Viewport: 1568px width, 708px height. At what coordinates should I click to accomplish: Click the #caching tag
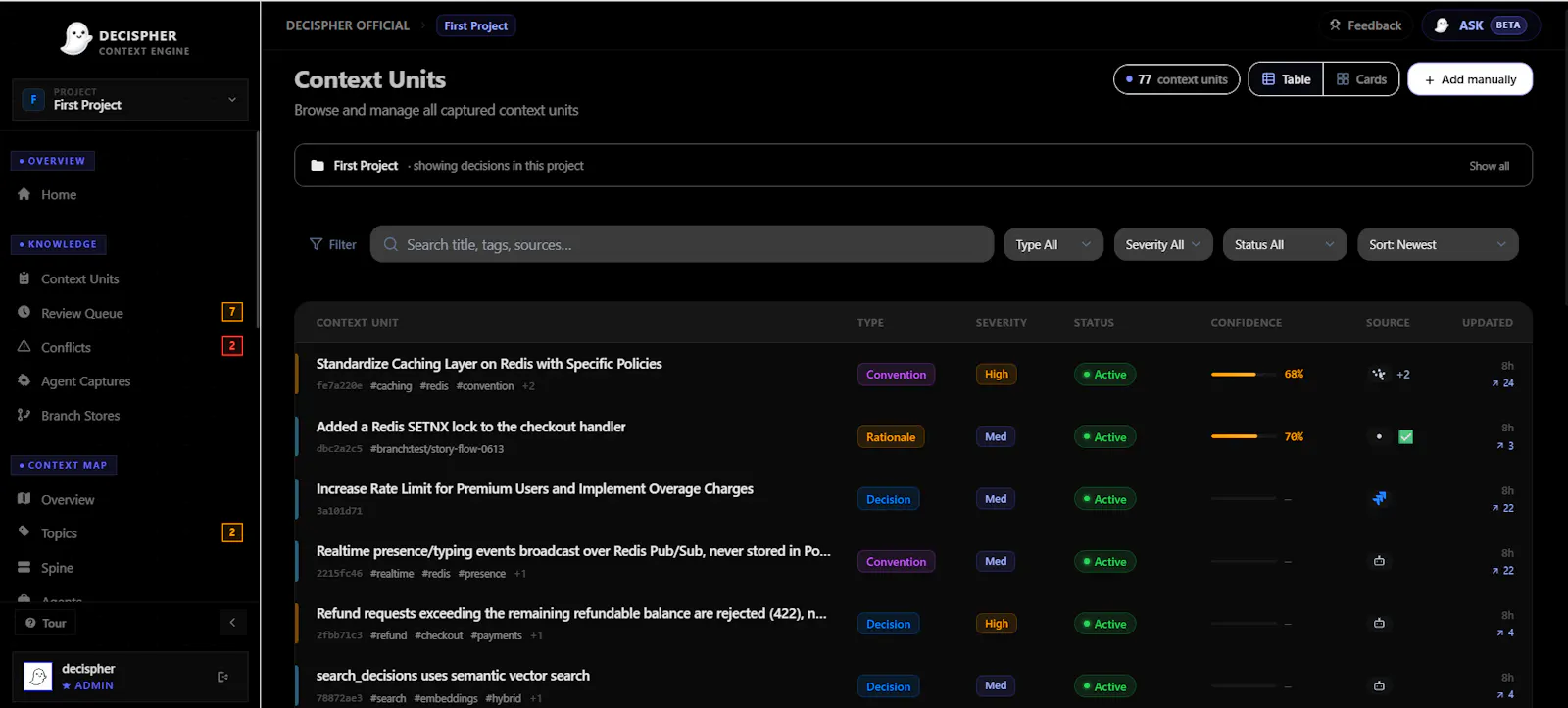[391, 386]
